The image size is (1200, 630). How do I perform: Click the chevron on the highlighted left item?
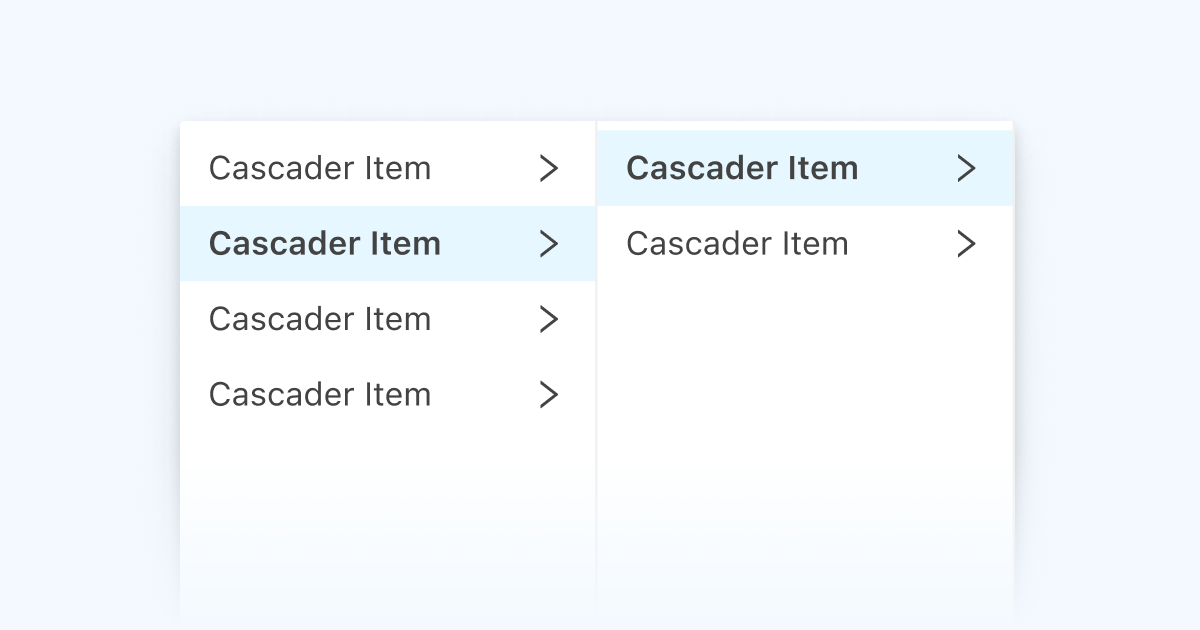point(549,243)
